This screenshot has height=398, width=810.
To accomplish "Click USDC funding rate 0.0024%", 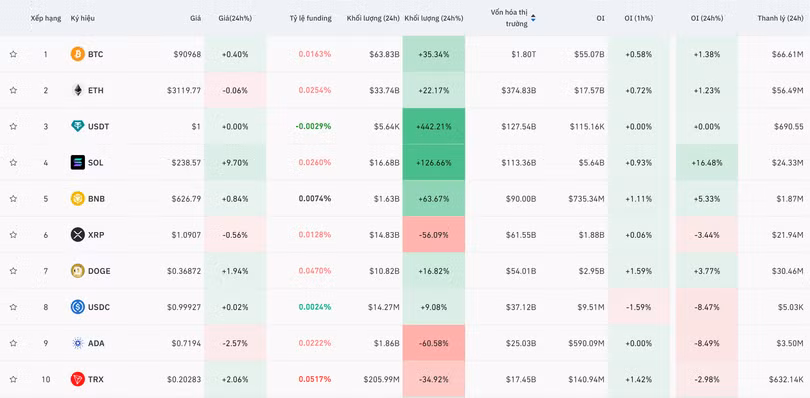I will point(315,307).
